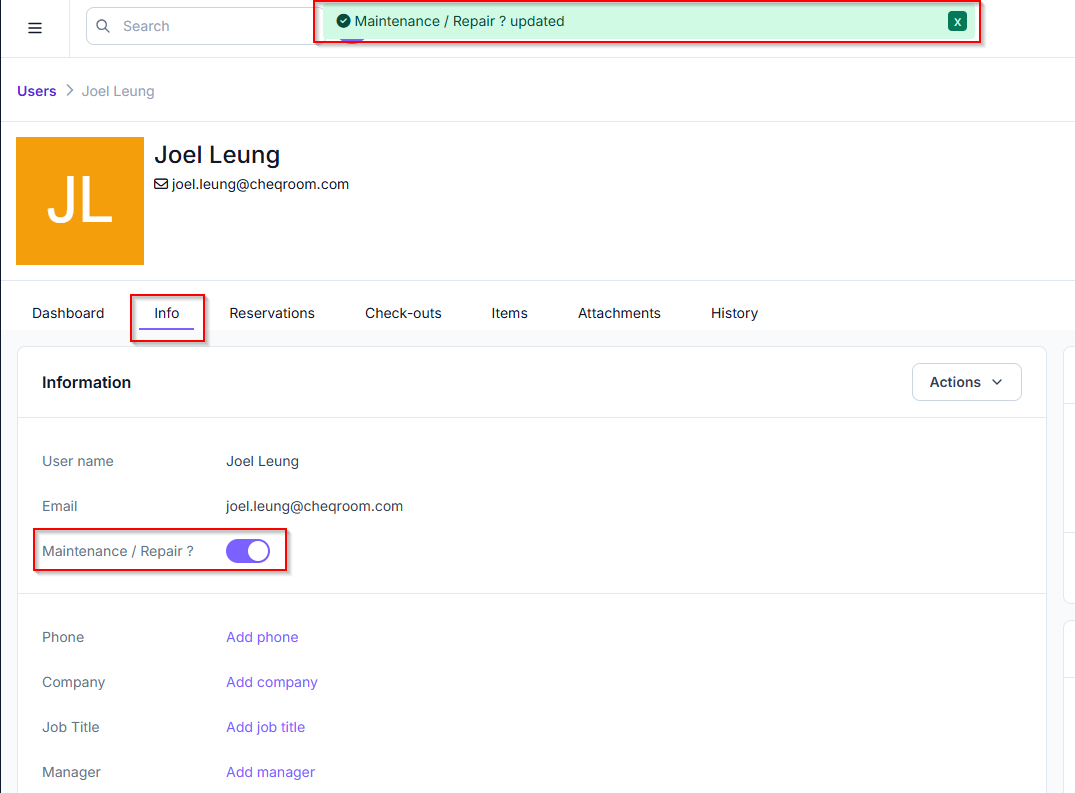The width and height of the screenshot is (1075, 793).
Task: Select the Info tab
Action: [x=167, y=313]
